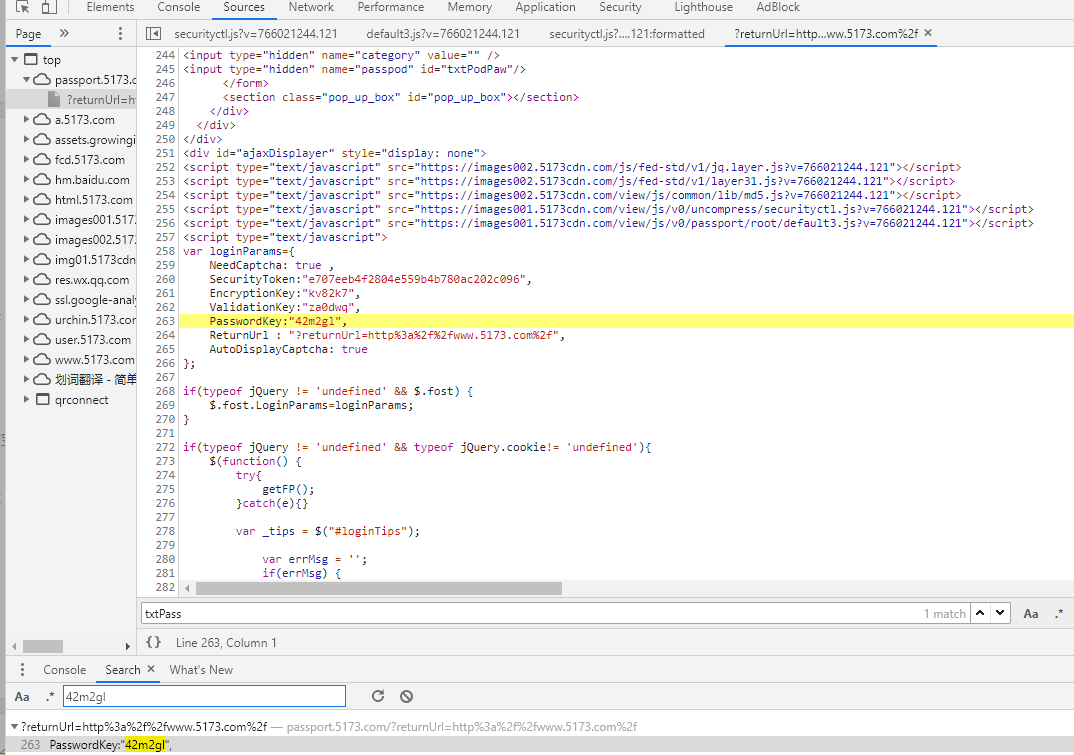Expand the a.5173.com domain node
This screenshot has height=755, width=1074.
pyautogui.click(x=26, y=119)
